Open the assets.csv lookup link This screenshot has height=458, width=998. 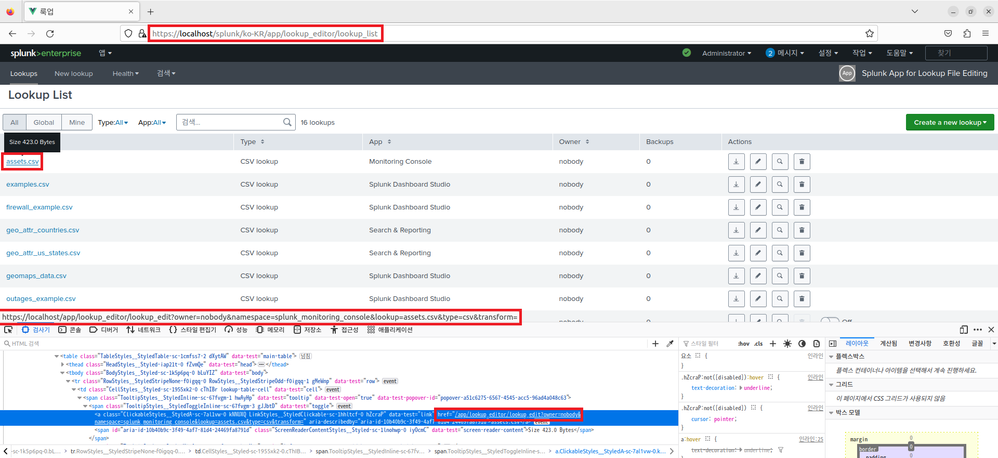point(22,161)
